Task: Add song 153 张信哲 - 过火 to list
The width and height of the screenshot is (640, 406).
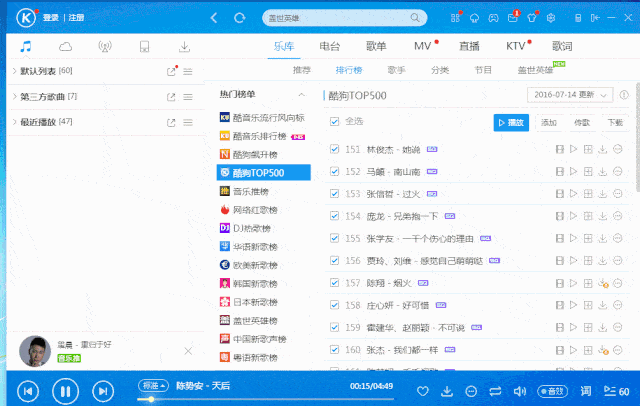Action: pos(588,194)
